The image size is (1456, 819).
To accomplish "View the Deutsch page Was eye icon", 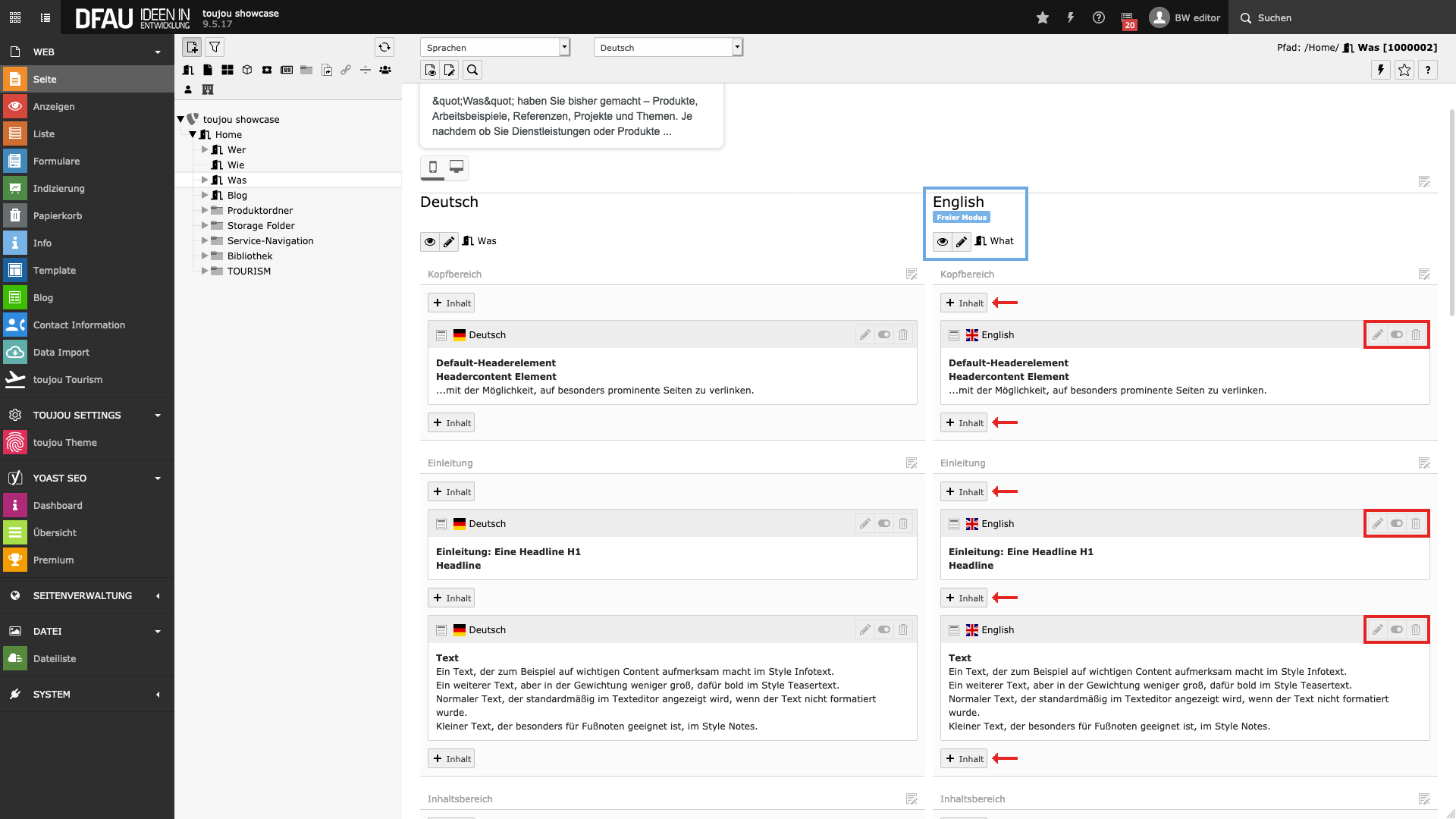I will [x=430, y=241].
